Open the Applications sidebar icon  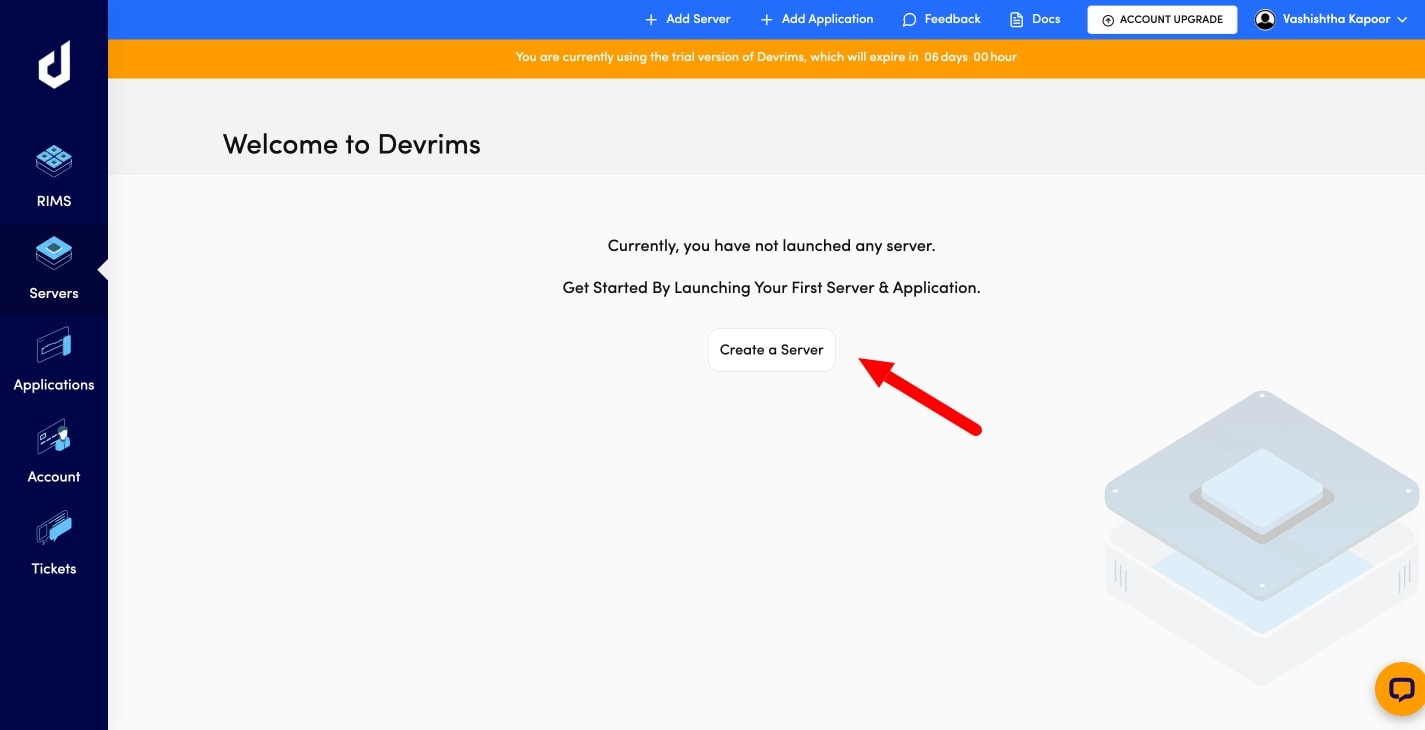[x=54, y=345]
